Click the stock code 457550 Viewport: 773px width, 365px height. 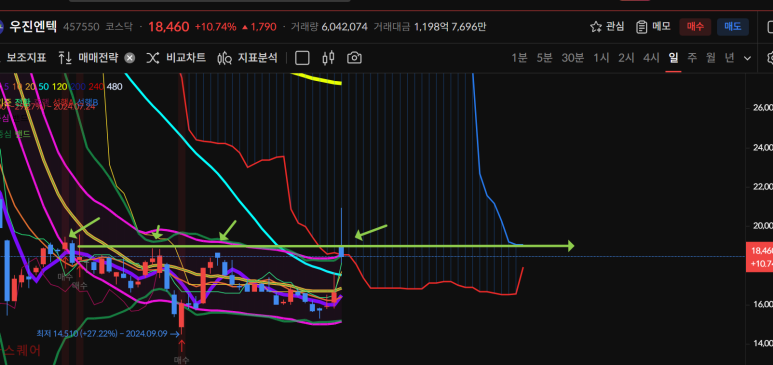coord(81,27)
